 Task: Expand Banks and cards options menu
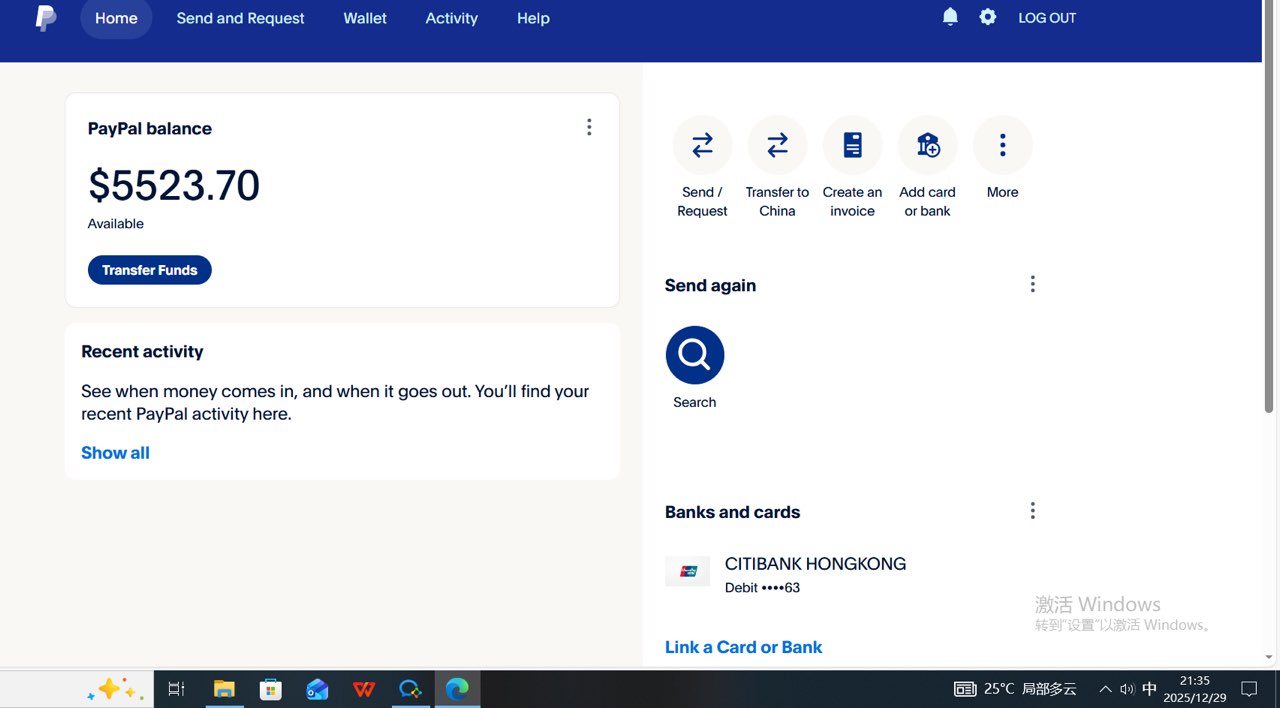pos(1032,511)
